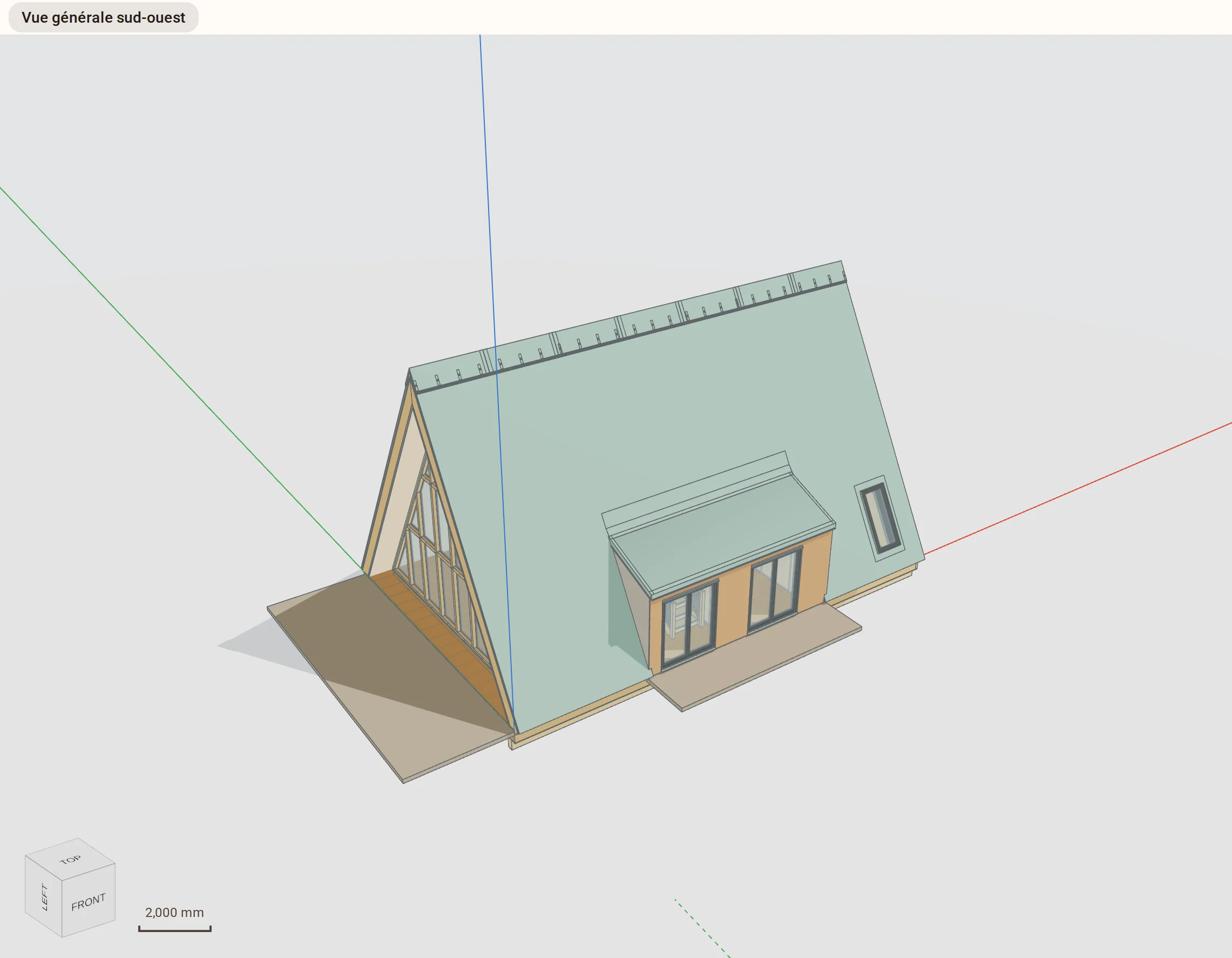Select the small terrace in front of dormer
Screen dimensions: 1232x958
pyautogui.click(x=755, y=657)
